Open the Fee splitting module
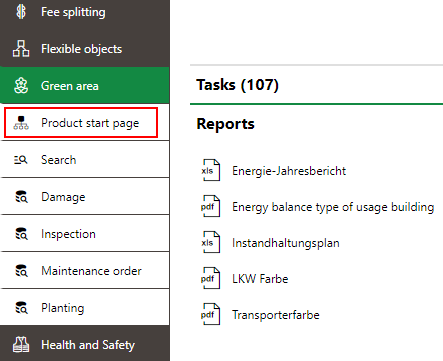Viewport: 443px width, 361px height. 85,13
